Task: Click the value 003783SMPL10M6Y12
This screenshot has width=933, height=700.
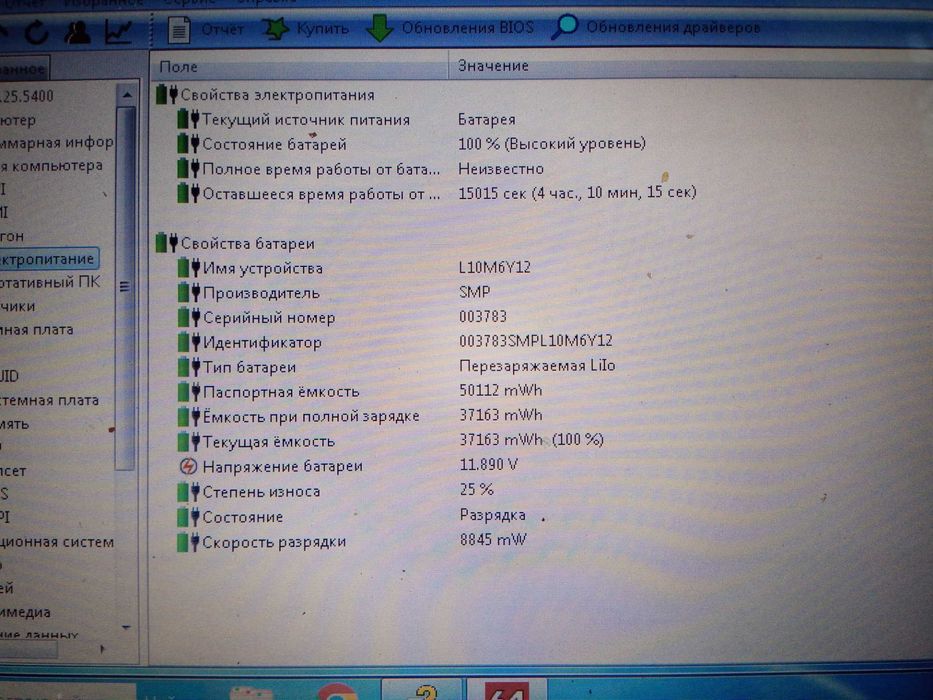Action: click(x=536, y=340)
